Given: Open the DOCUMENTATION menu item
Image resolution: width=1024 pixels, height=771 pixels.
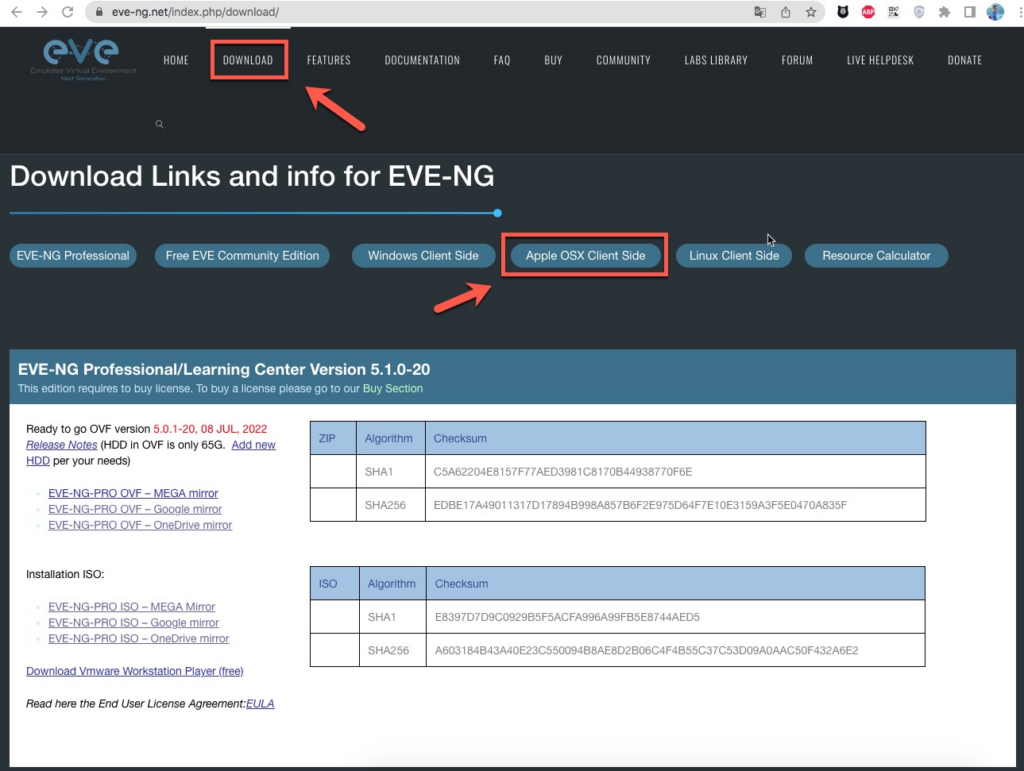Looking at the screenshot, I should 422,60.
